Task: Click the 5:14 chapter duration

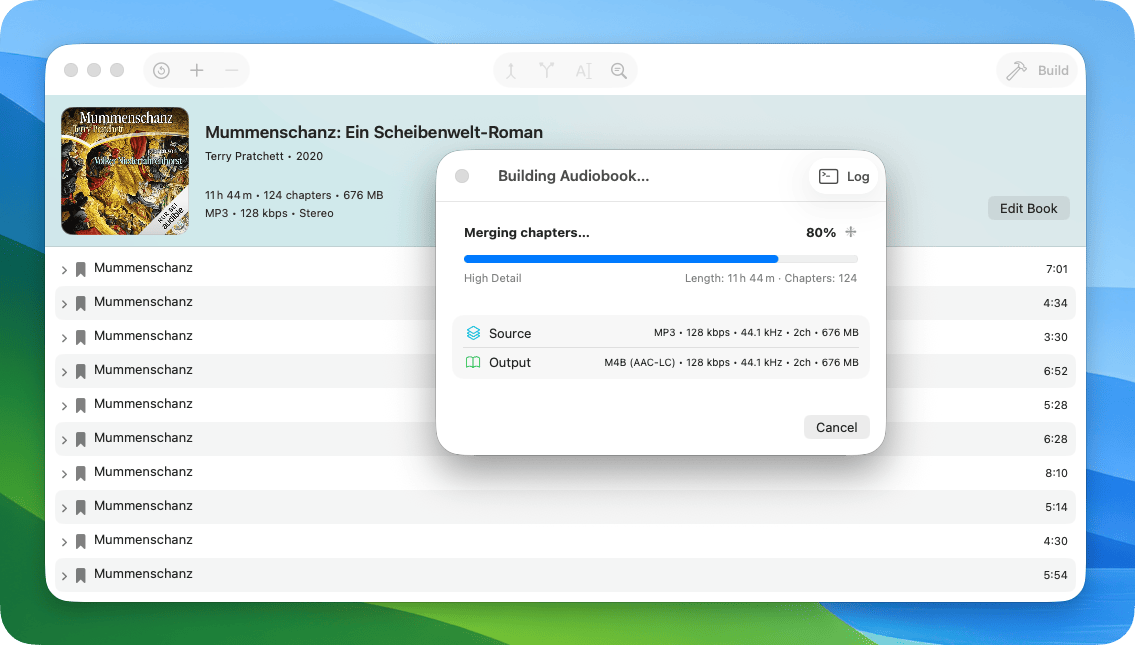Action: [x=1055, y=507]
